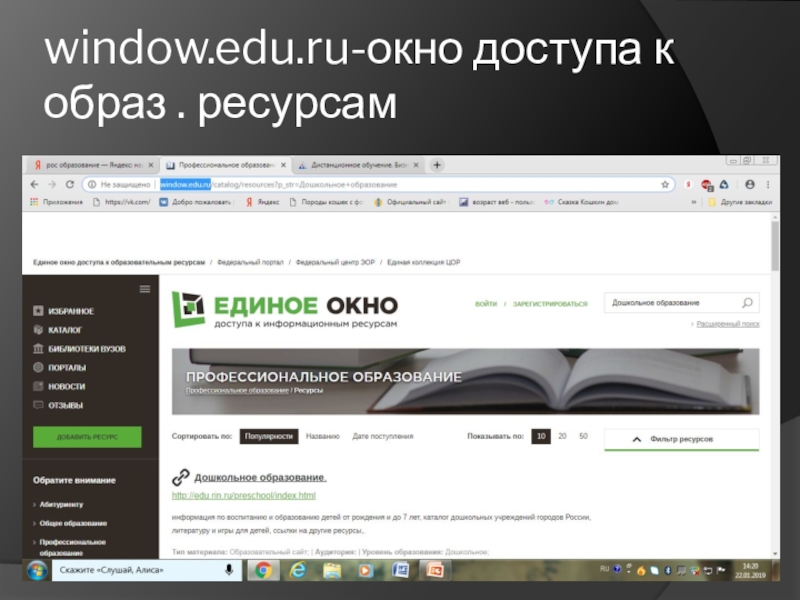Show 10 results per page

coord(541,436)
